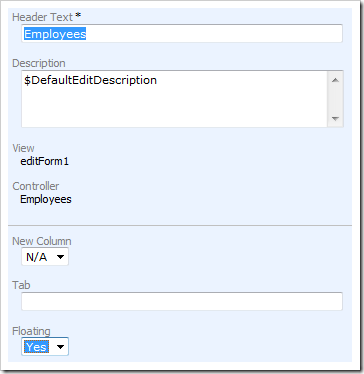
Task: Click the Controller label
Action: coord(36,186)
